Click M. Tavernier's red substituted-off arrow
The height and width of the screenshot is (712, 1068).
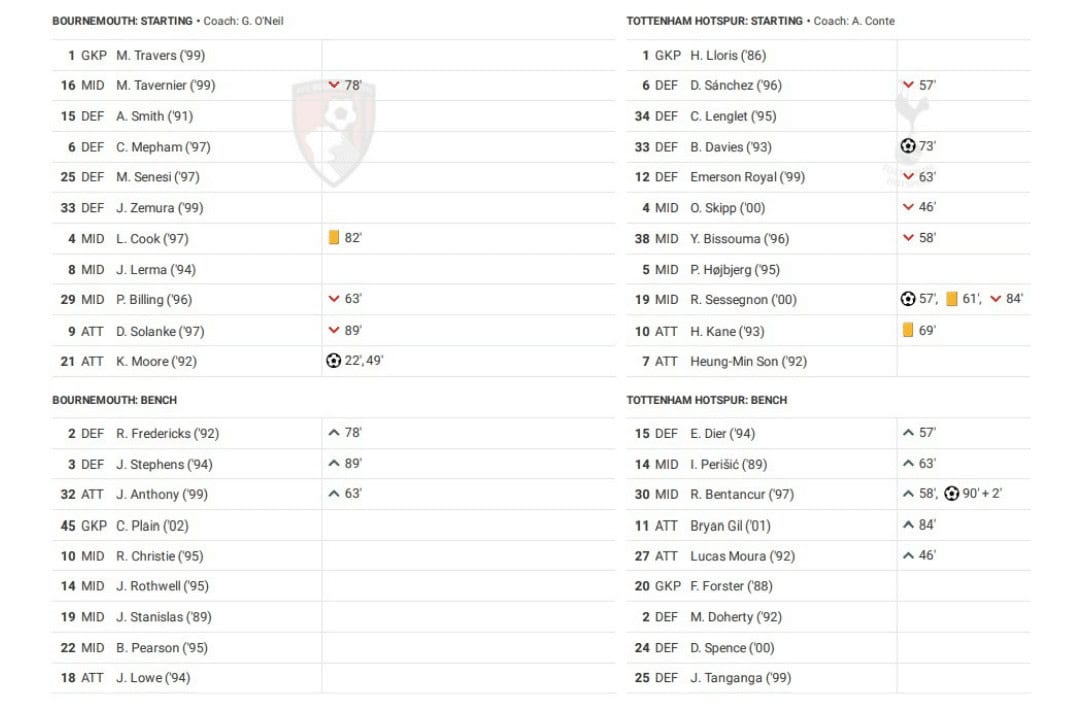[x=334, y=85]
